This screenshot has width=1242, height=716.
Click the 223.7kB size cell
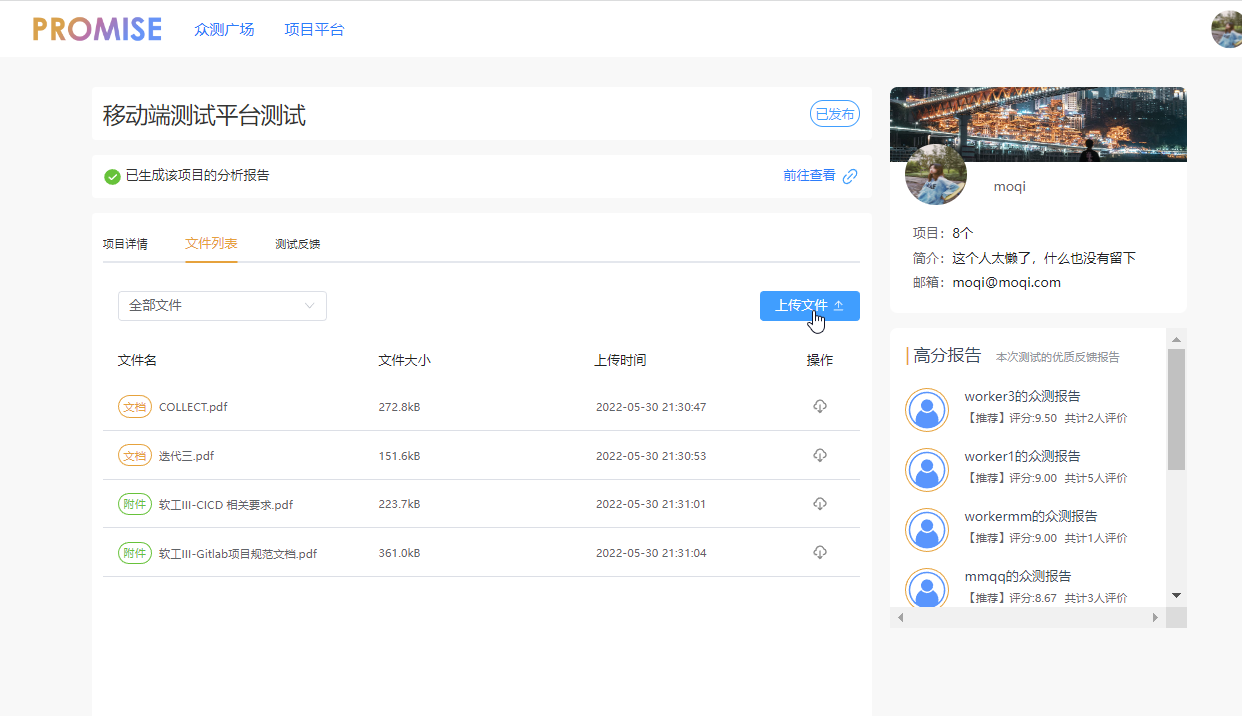(x=399, y=504)
